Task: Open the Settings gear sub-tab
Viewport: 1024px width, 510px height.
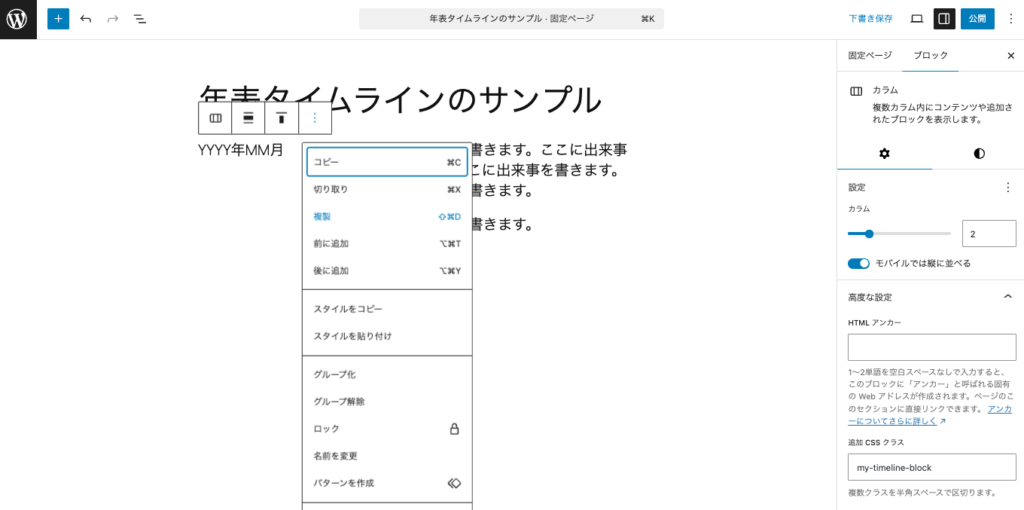Action: pos(884,154)
